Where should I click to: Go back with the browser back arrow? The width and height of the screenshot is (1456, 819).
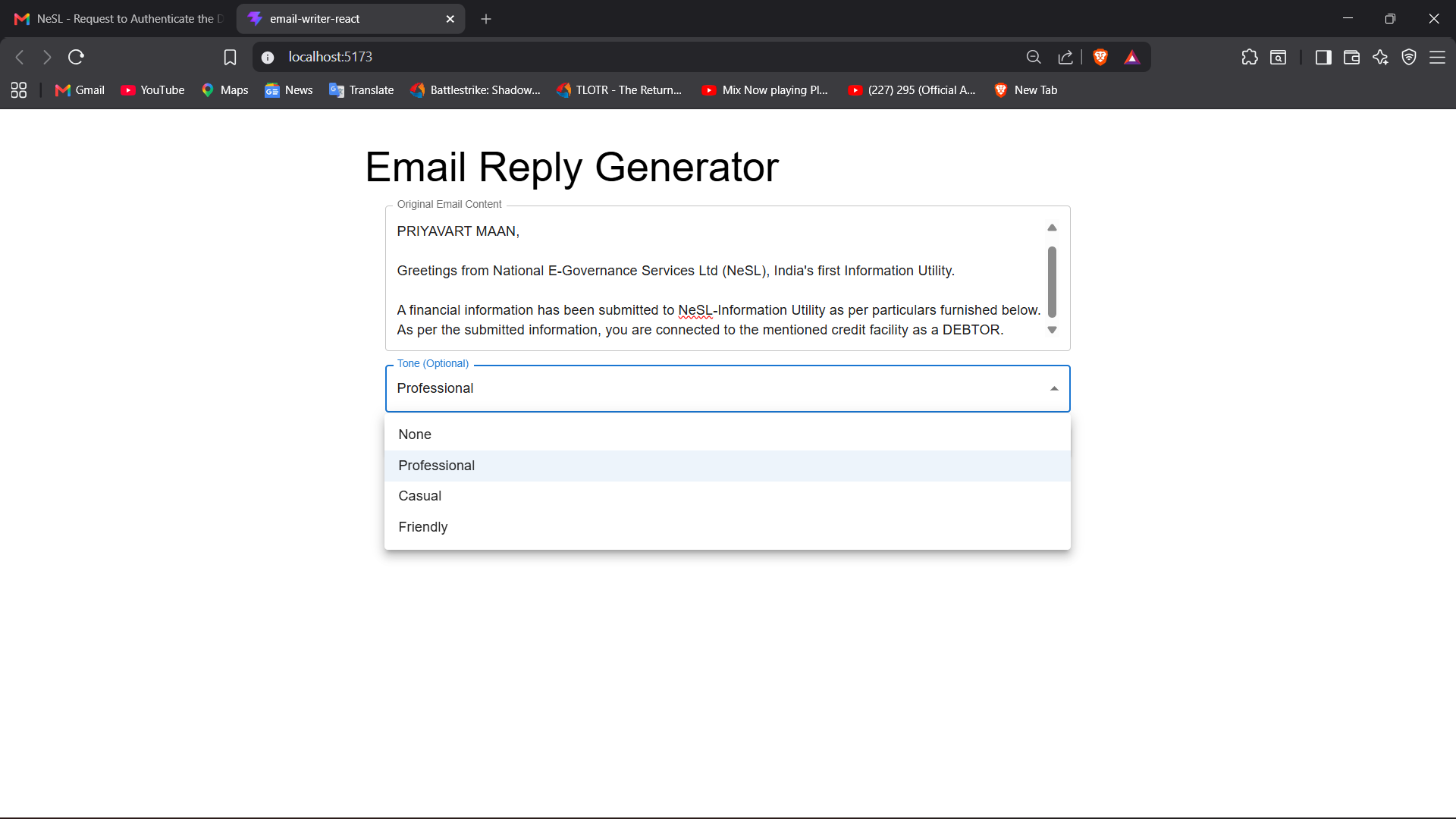click(x=20, y=57)
